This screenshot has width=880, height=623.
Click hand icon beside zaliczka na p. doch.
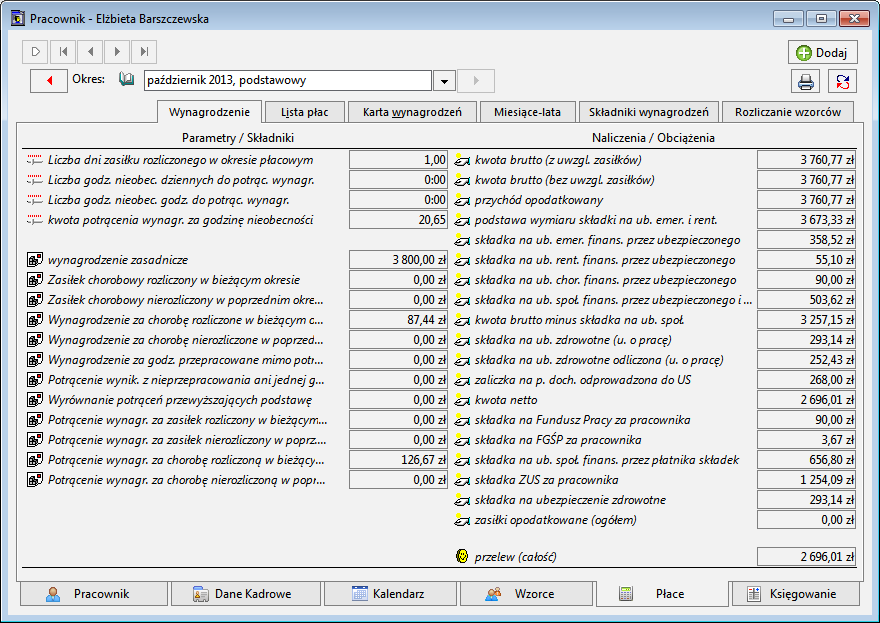pos(461,380)
